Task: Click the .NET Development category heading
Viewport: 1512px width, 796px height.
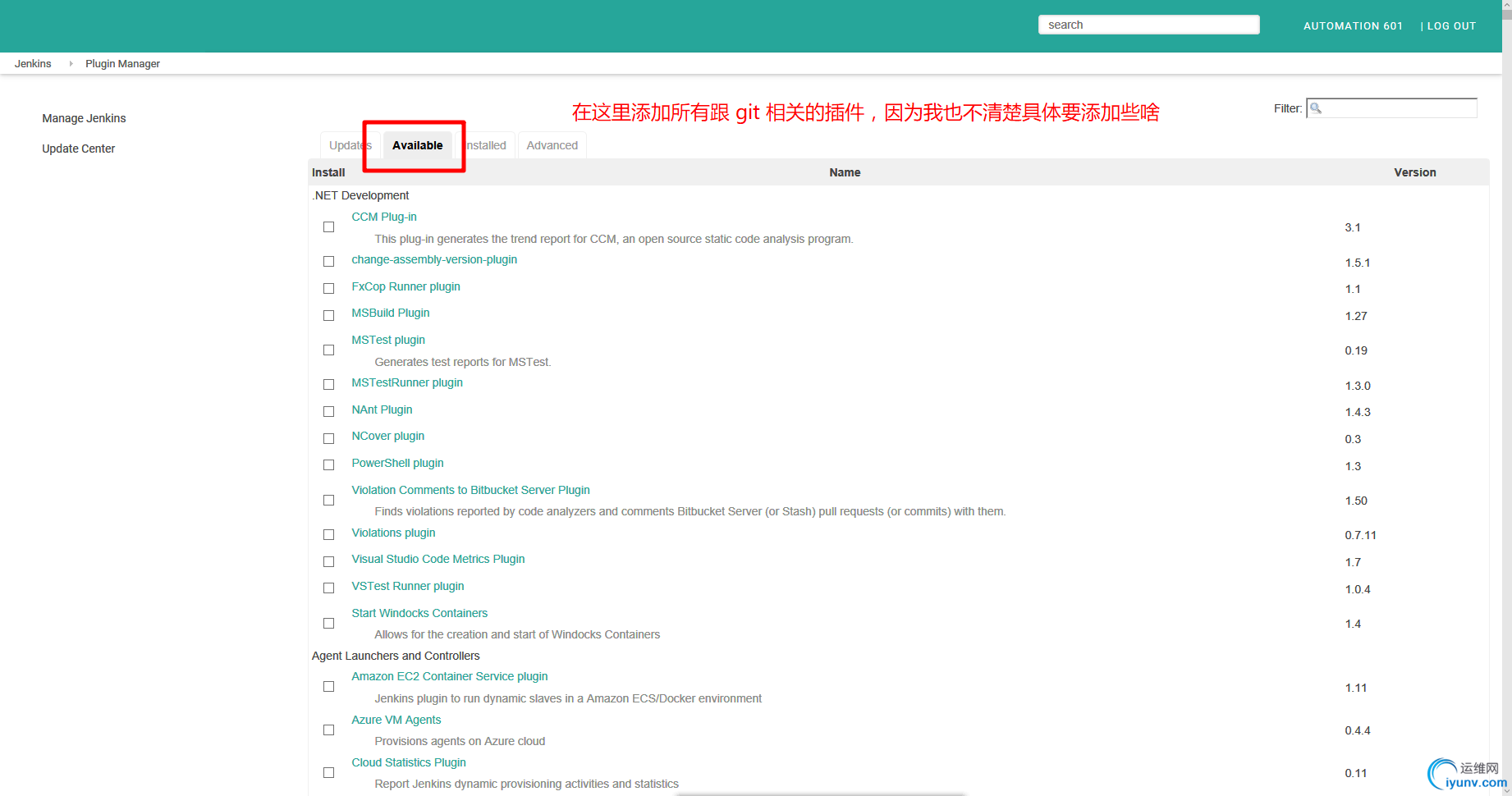Action: point(360,195)
